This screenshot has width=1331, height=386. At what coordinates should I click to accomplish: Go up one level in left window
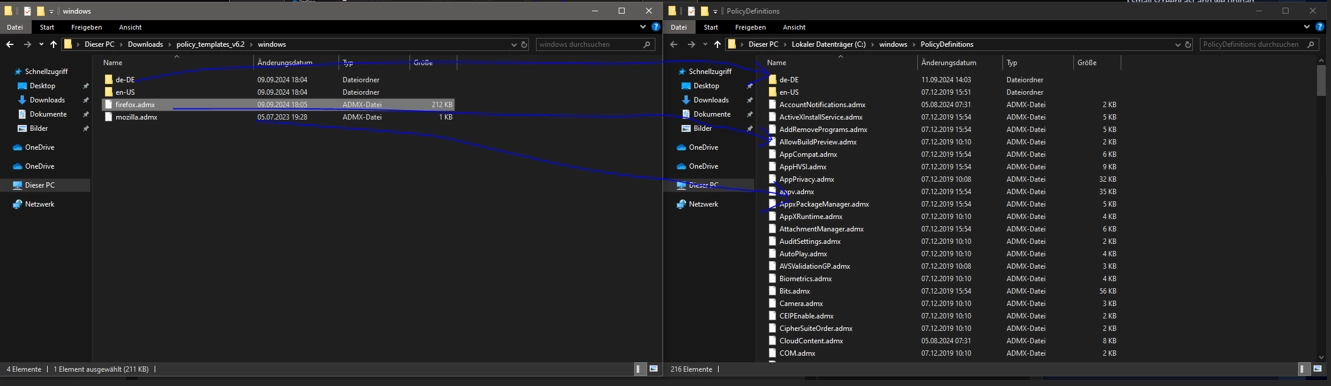click(x=54, y=44)
